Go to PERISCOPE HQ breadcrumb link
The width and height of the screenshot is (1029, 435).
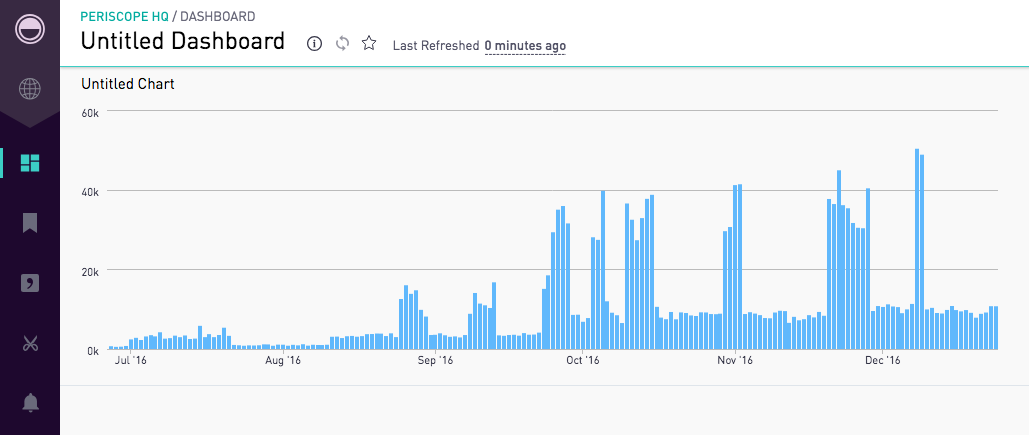124,16
